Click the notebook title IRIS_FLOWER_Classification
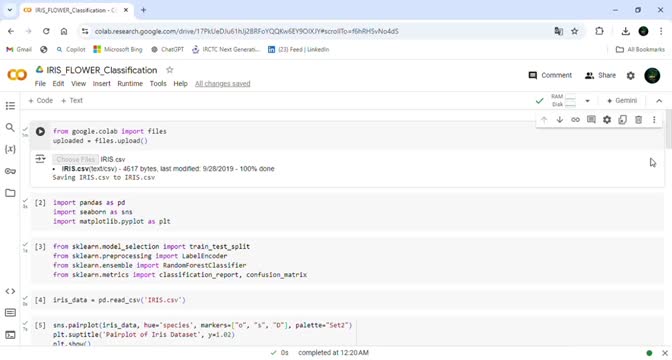This screenshot has width=672, height=360. (x=102, y=70)
